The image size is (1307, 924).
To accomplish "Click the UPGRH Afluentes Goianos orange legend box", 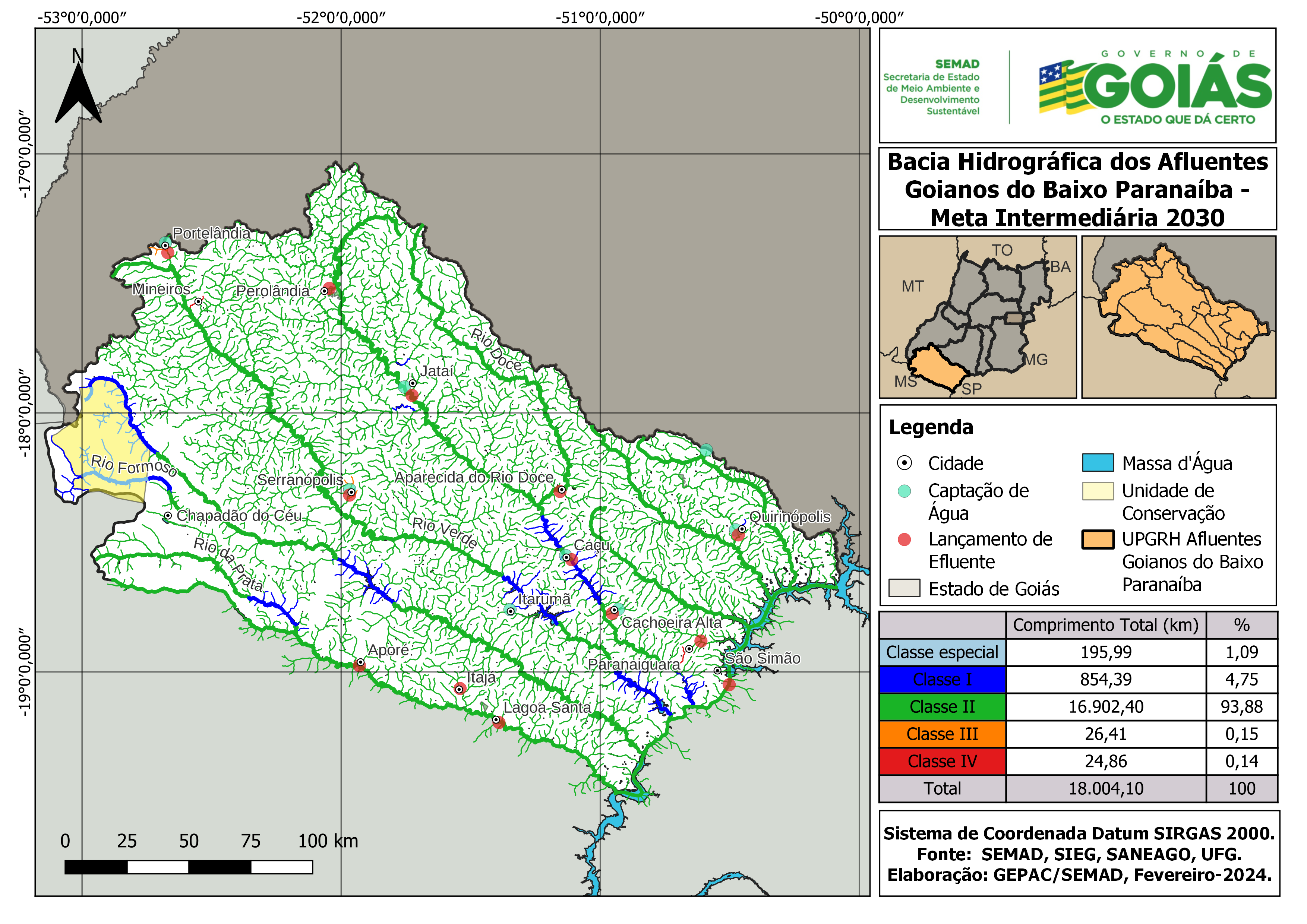I will click(x=1098, y=539).
